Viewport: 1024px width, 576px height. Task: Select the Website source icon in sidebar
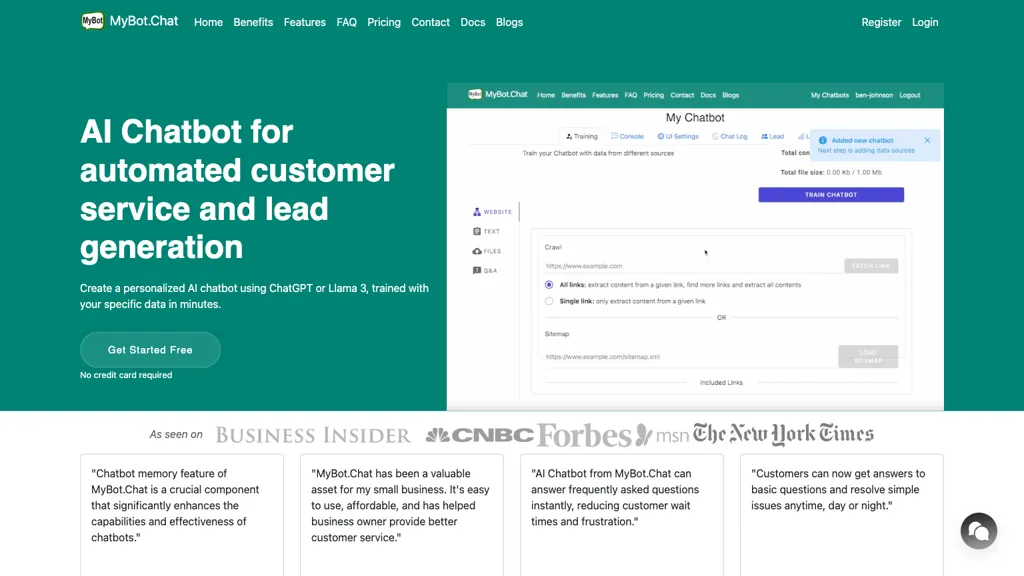pos(477,212)
